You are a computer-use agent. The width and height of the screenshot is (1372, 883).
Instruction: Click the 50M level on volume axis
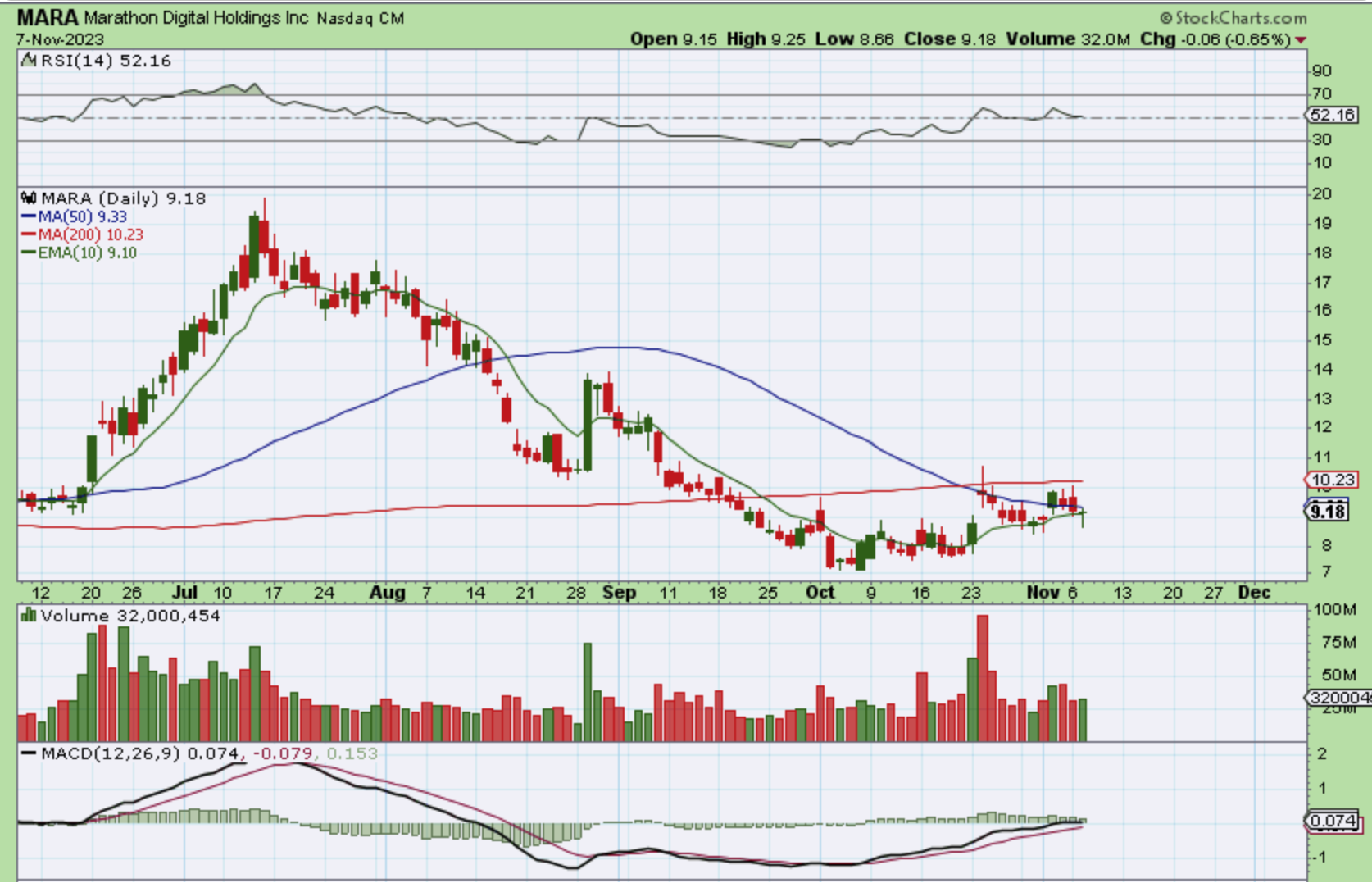[1338, 675]
